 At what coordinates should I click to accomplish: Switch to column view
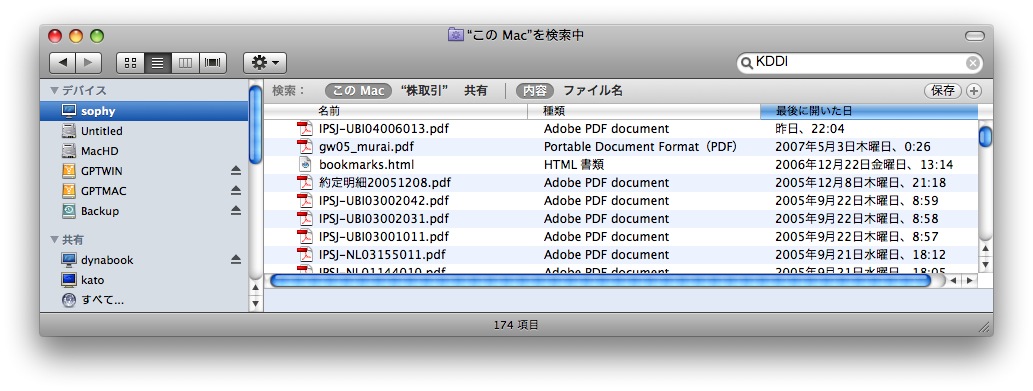[185, 63]
